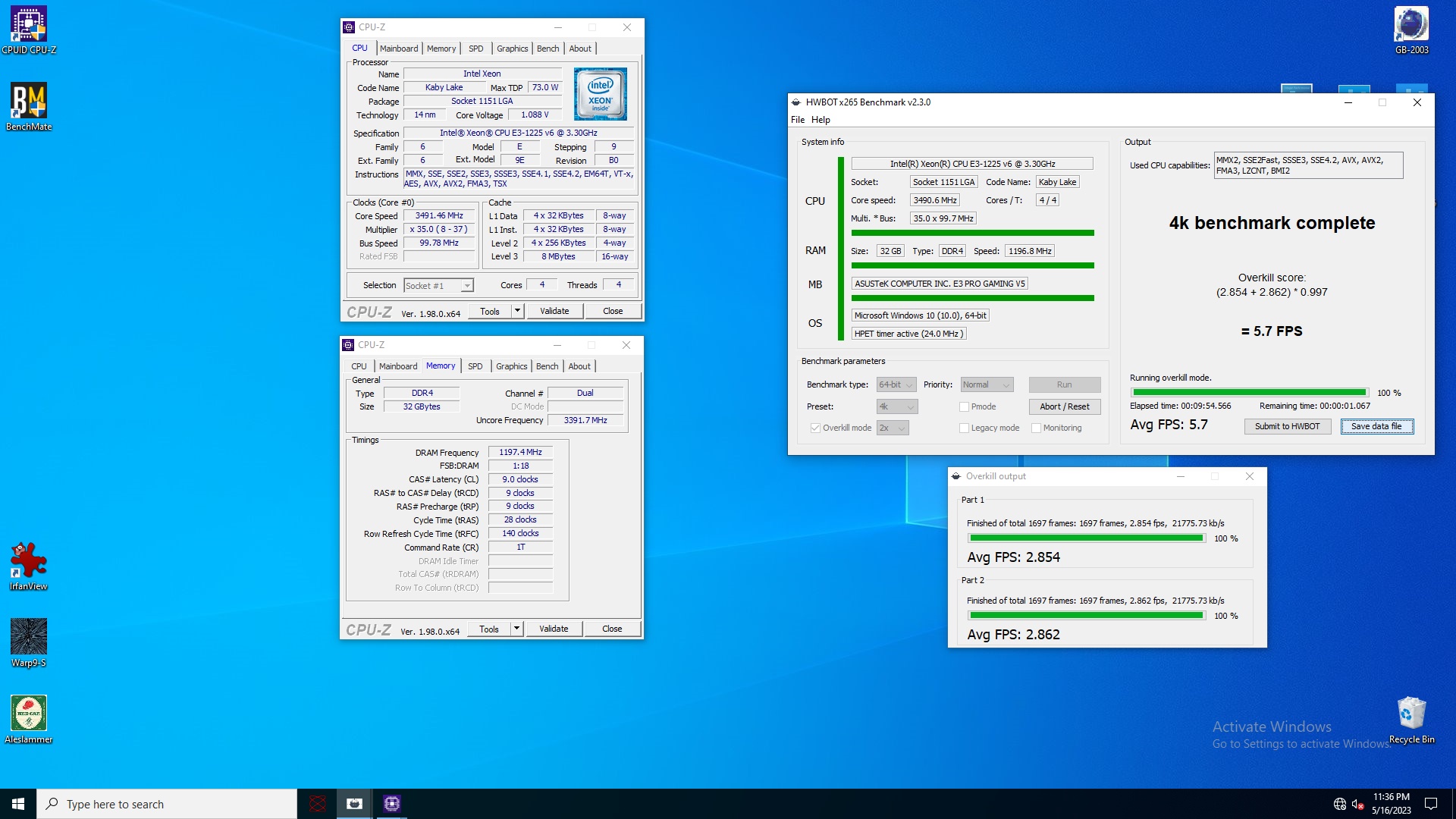Open the Windows Start menu

coord(18,804)
